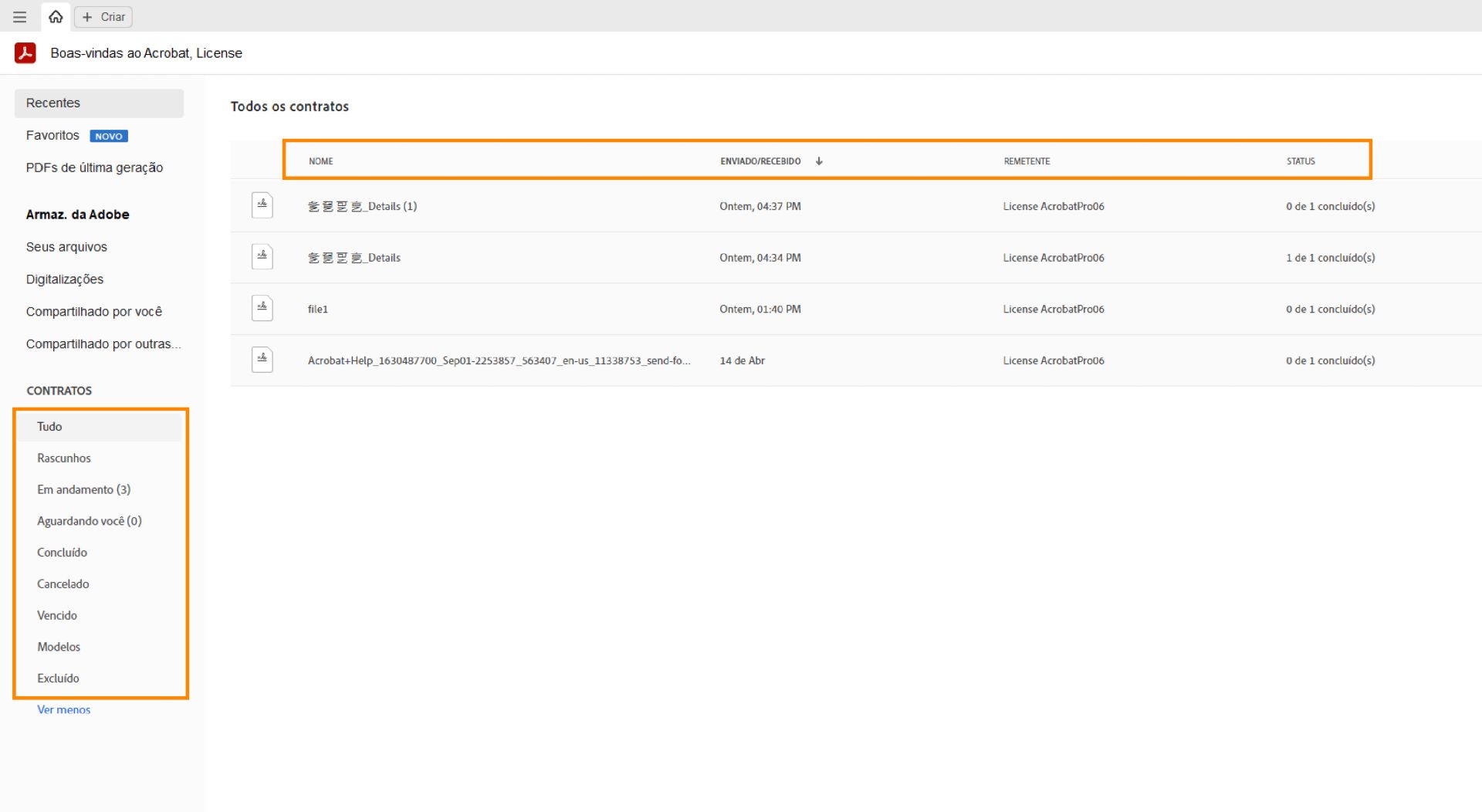Open Digitalizações
Viewport: 1482px width, 812px height.
(x=65, y=279)
